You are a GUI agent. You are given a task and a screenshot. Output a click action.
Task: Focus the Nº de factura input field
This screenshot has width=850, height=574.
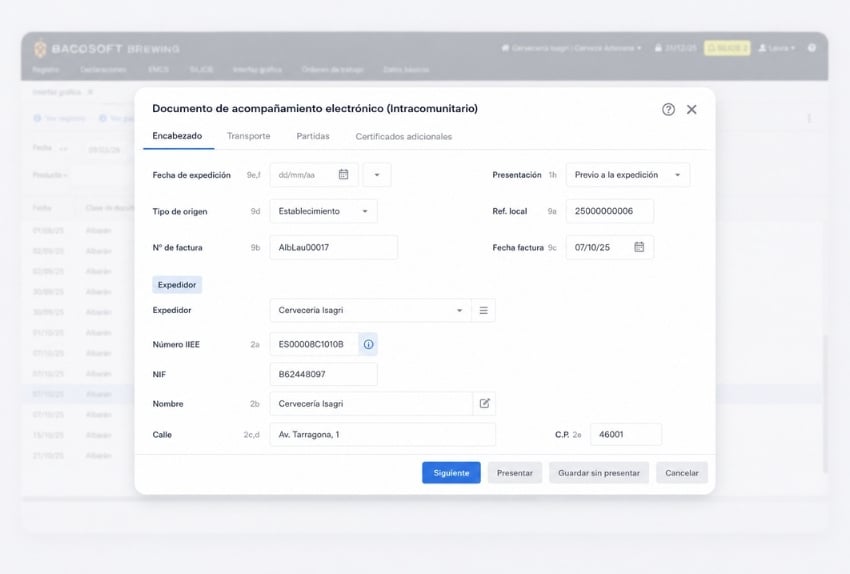tap(333, 248)
